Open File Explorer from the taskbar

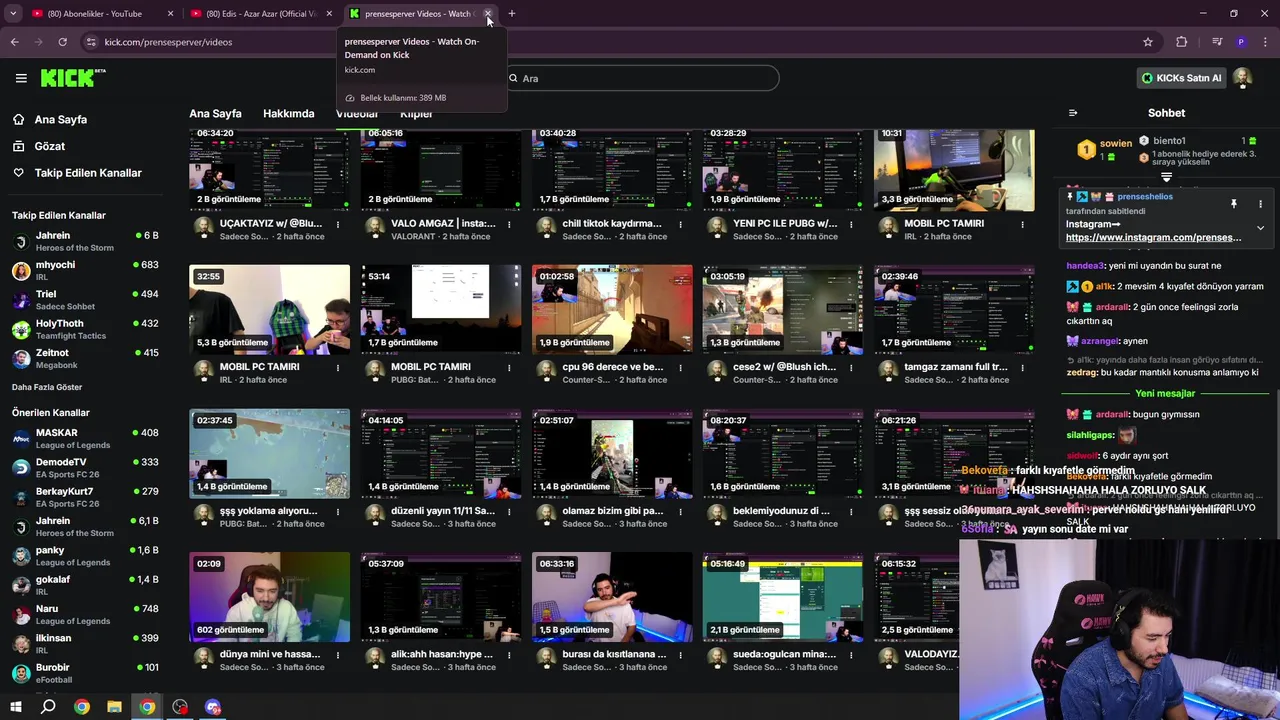[x=114, y=707]
